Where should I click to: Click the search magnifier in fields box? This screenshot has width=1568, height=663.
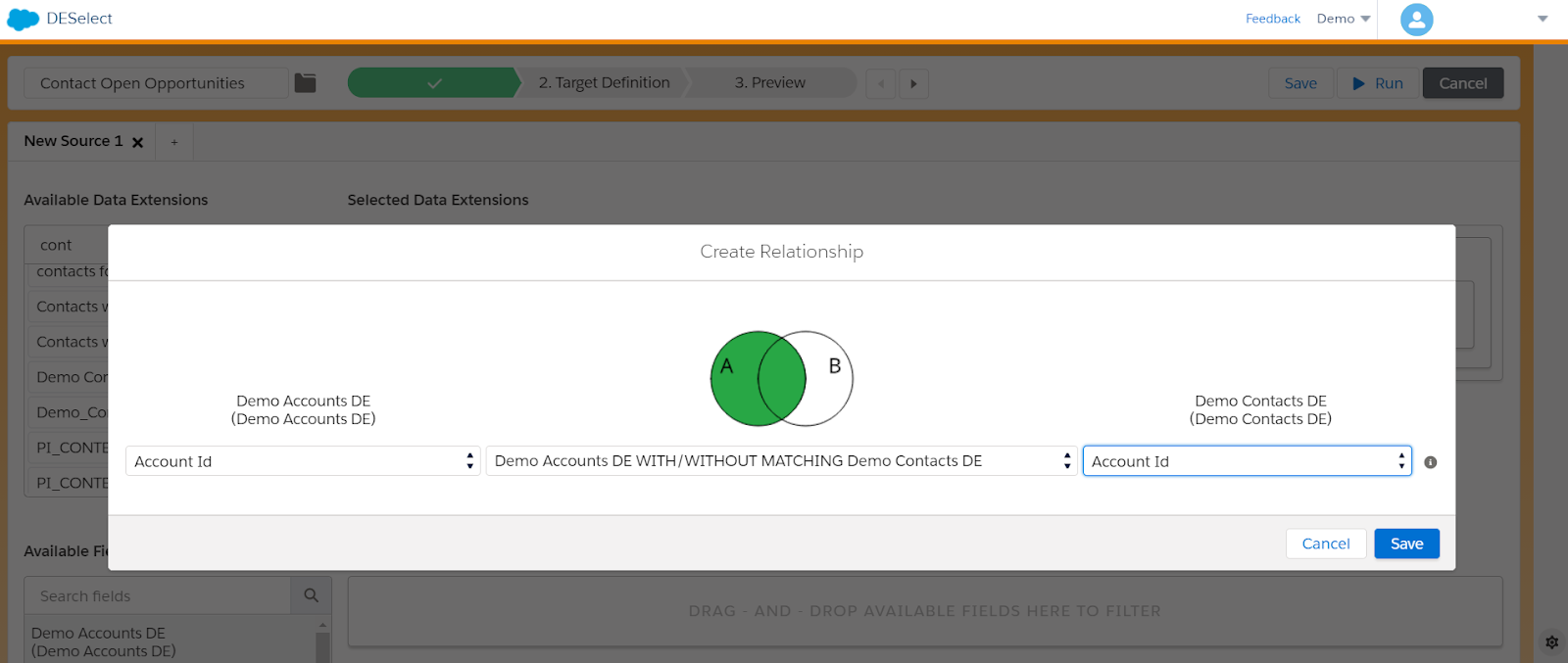pos(311,595)
